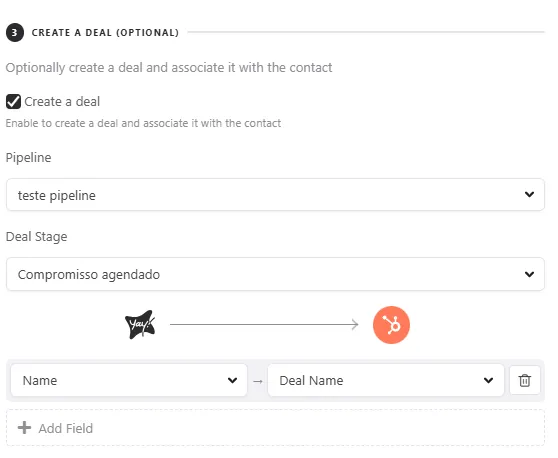Click the orange HubSpot logo icon

(391, 325)
